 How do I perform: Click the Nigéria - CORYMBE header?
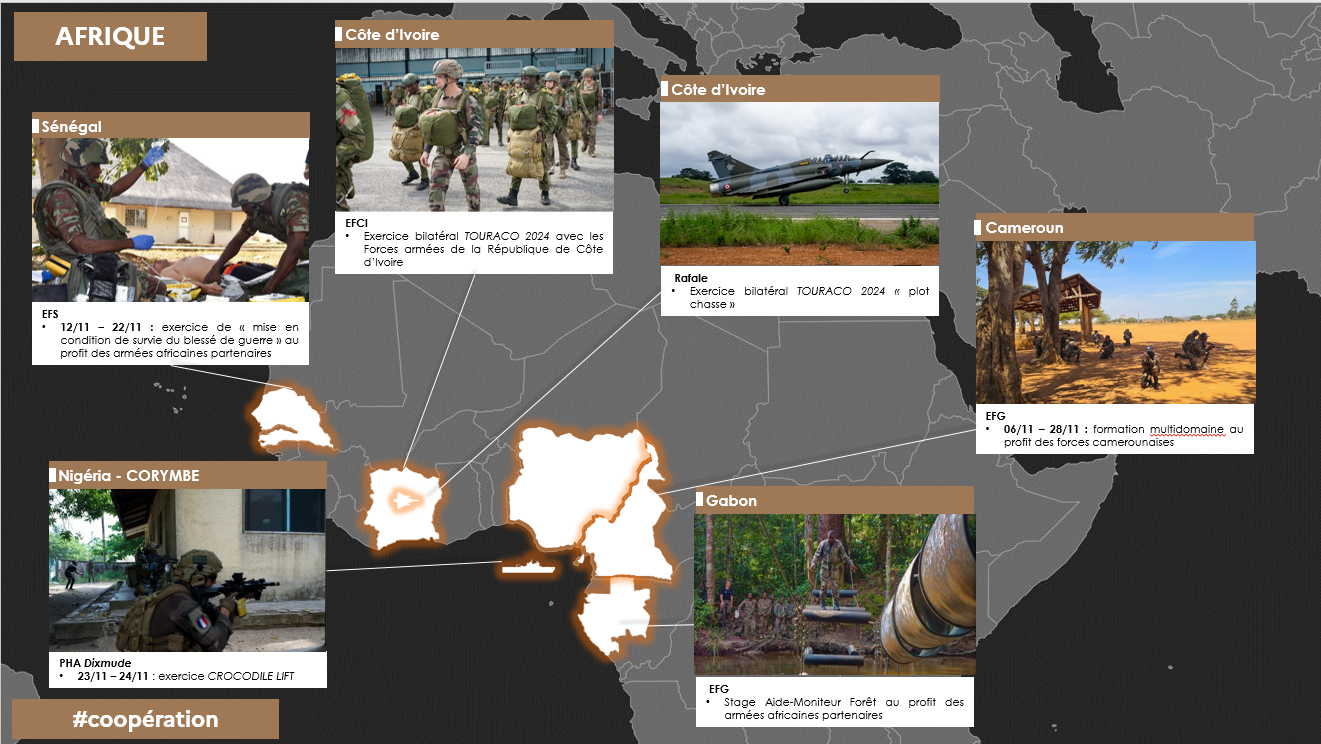[188, 475]
